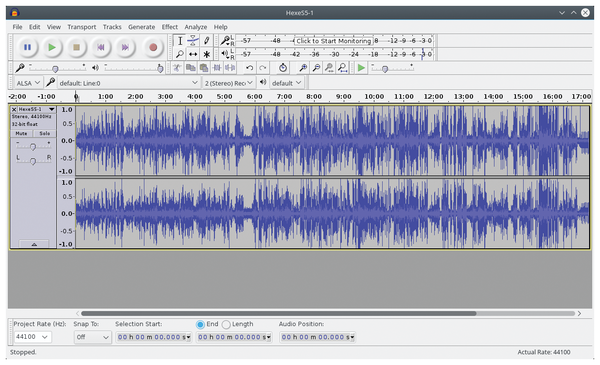The width and height of the screenshot is (600, 365).
Task: Open the Analyze menu
Action: coord(196,27)
